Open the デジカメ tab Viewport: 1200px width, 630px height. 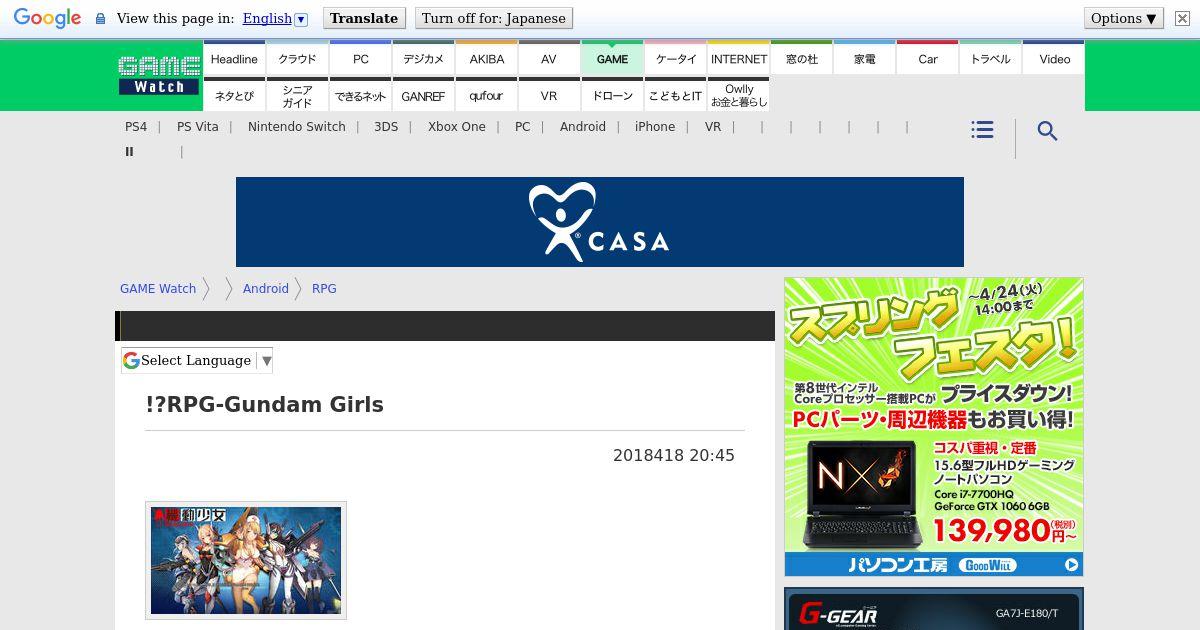[x=424, y=59]
